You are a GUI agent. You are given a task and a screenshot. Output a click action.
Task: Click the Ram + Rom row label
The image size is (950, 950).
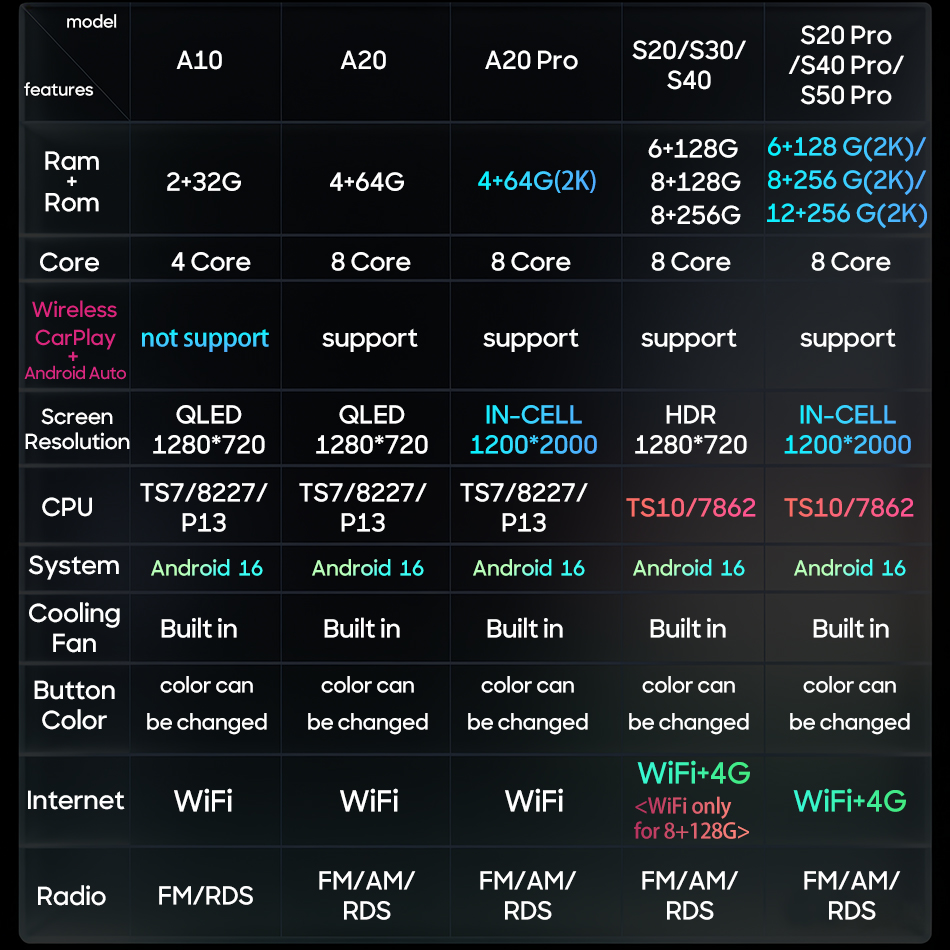pyautogui.click(x=71, y=182)
